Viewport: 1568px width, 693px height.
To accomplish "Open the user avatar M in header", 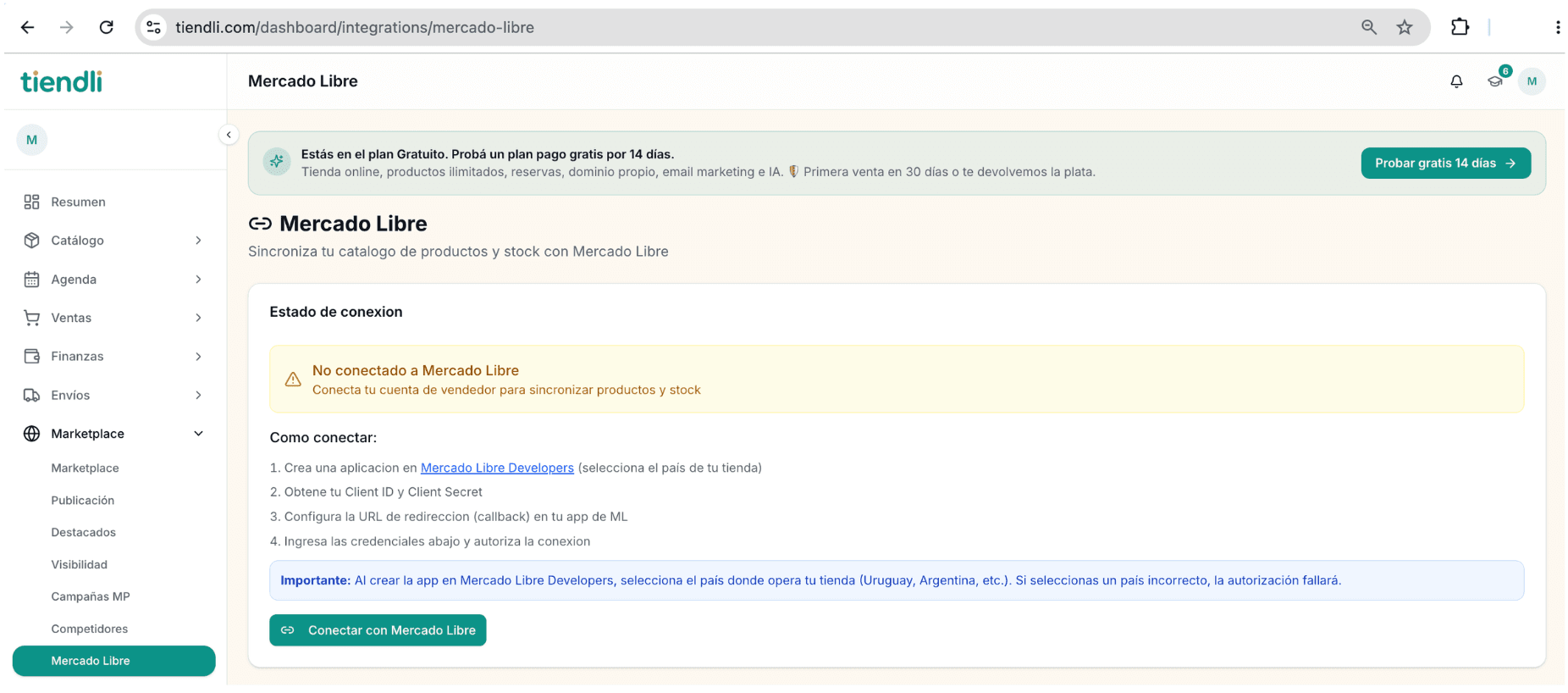I will 1532,81.
